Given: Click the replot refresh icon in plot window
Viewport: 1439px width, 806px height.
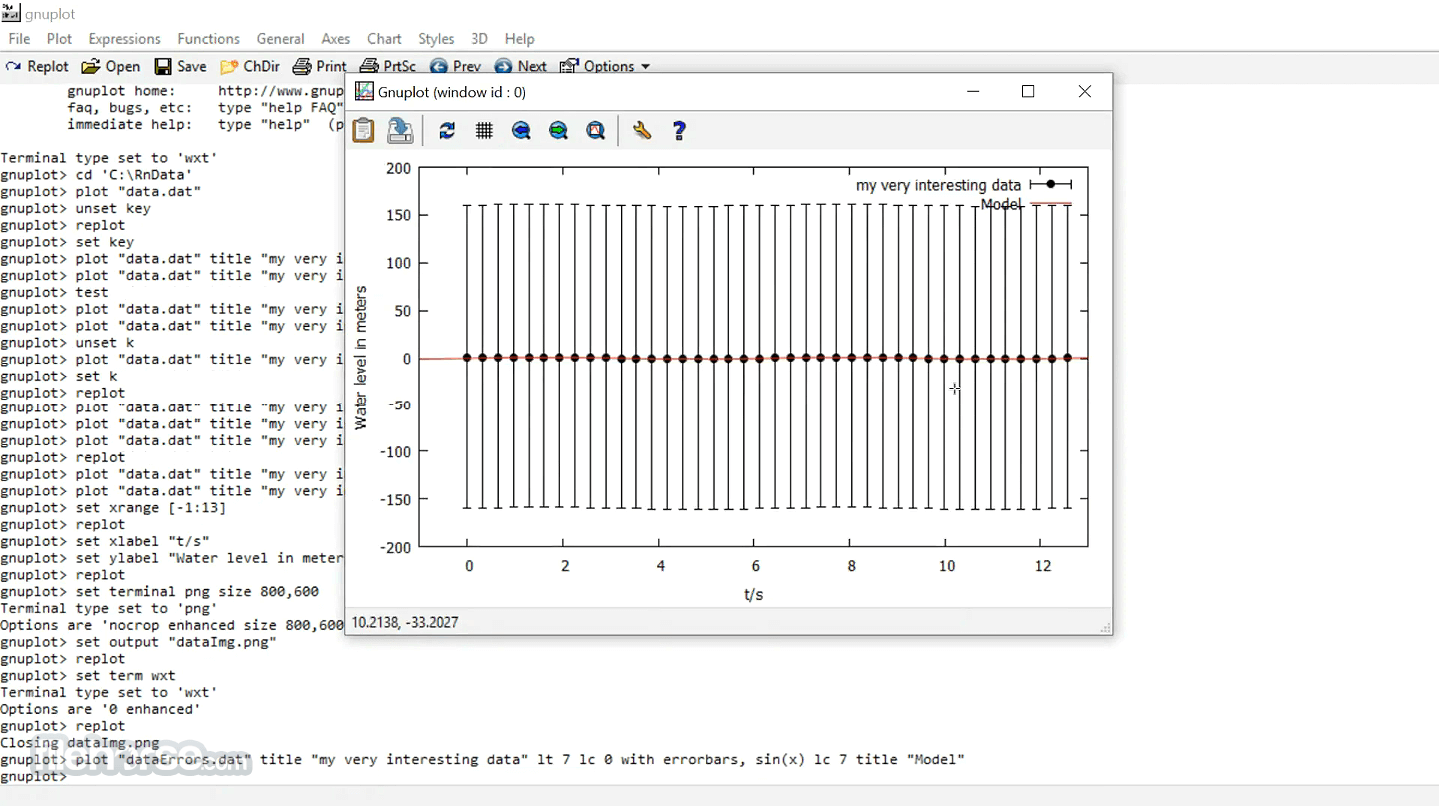Looking at the screenshot, I should tap(447, 131).
